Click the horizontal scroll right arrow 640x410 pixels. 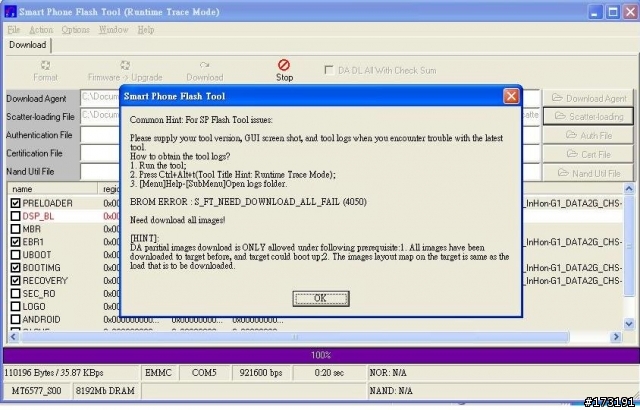[x=616, y=337]
